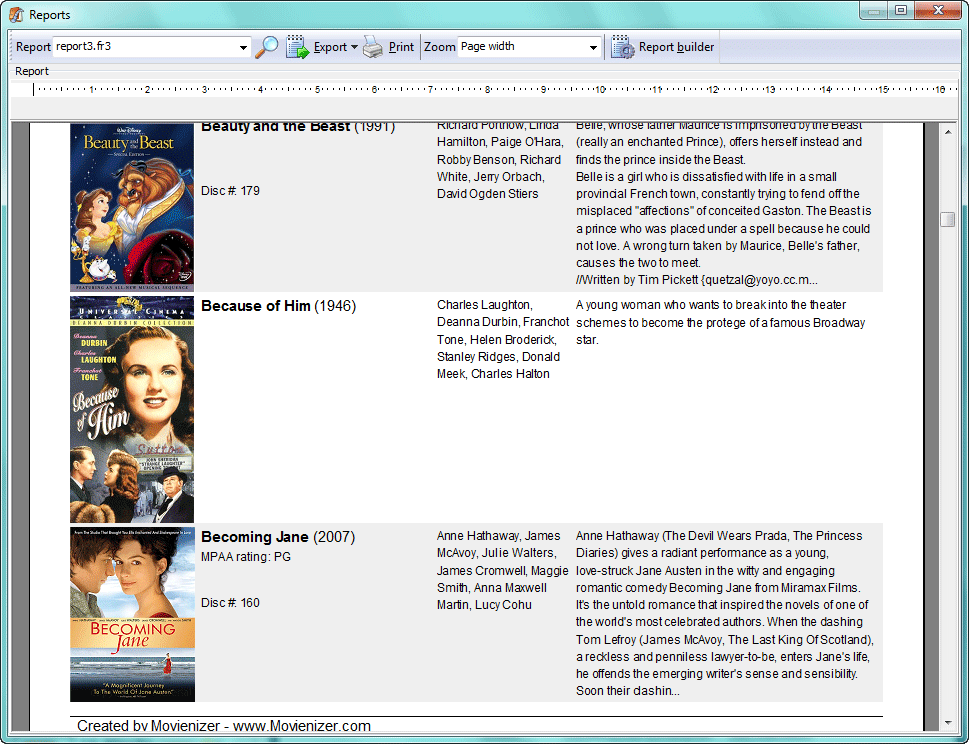Click the Richard Portnow cast list
Viewport: 969px width, 744px height.
(x=500, y=160)
